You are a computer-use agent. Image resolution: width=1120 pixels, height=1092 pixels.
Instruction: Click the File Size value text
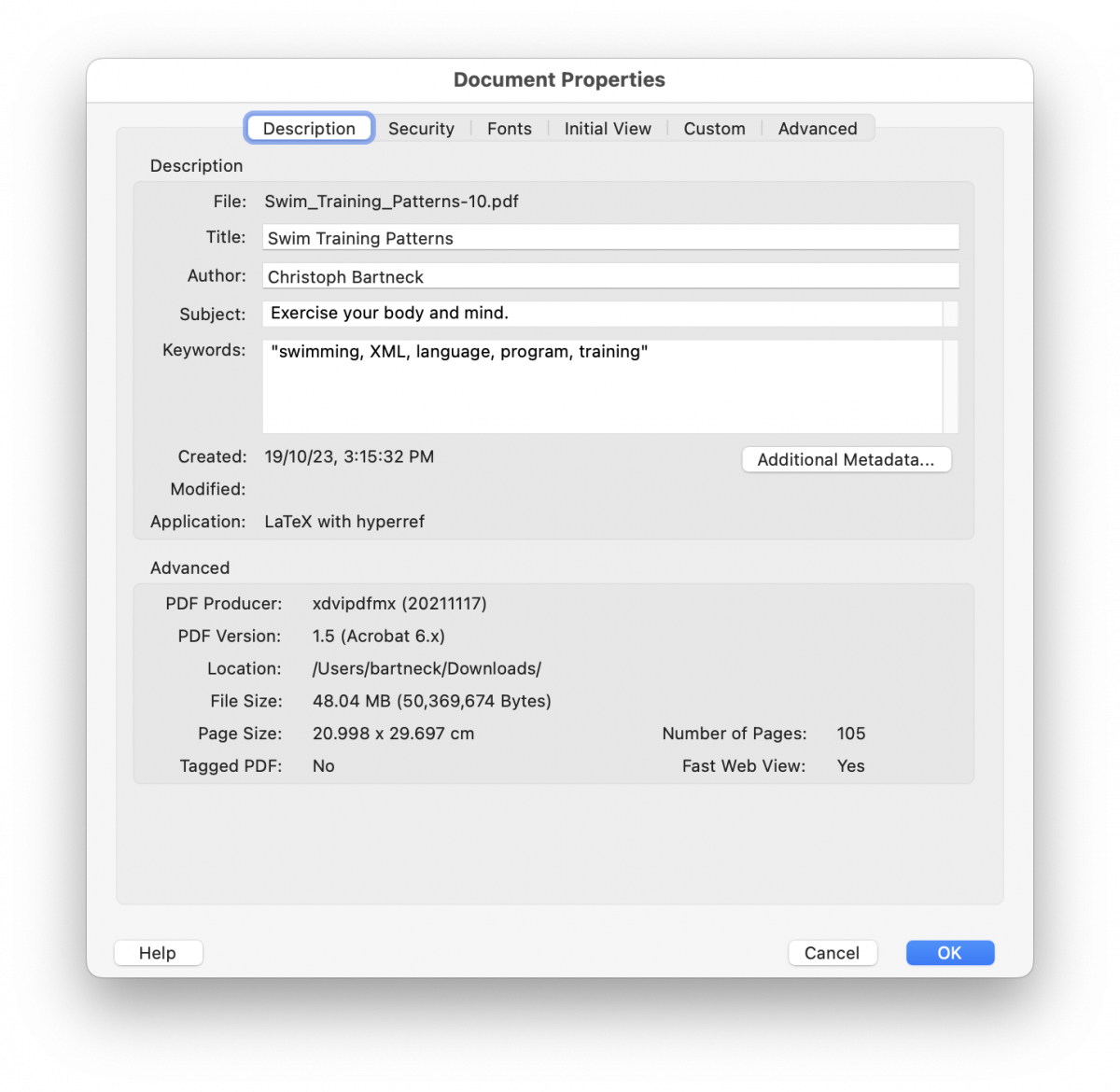(431, 701)
